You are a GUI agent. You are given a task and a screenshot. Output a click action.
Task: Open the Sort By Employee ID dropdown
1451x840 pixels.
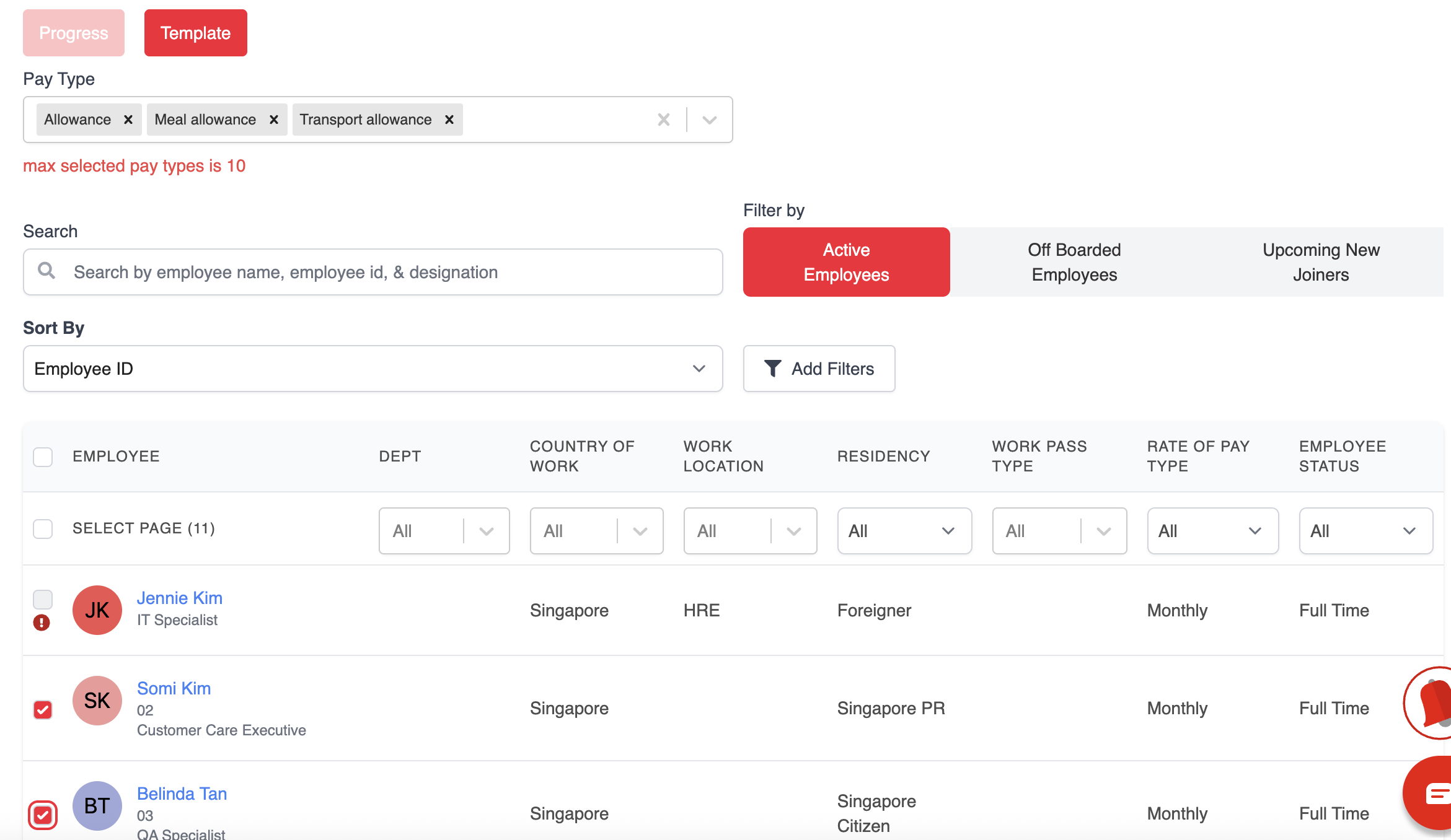coord(373,369)
